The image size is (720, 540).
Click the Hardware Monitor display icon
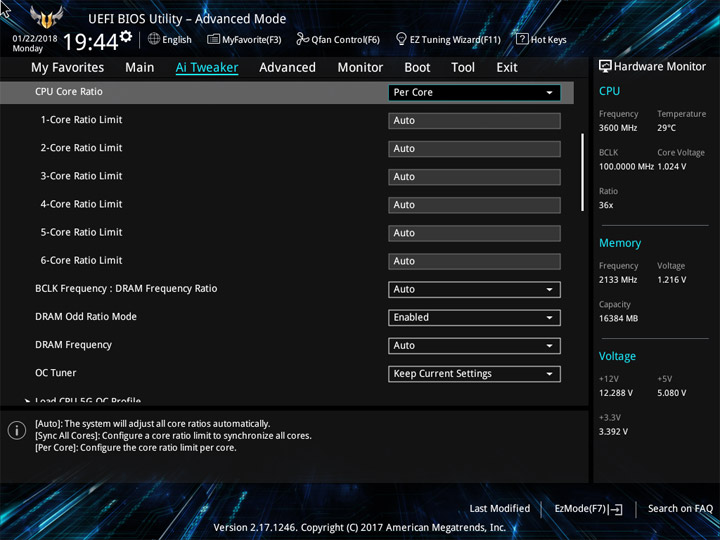coord(605,67)
